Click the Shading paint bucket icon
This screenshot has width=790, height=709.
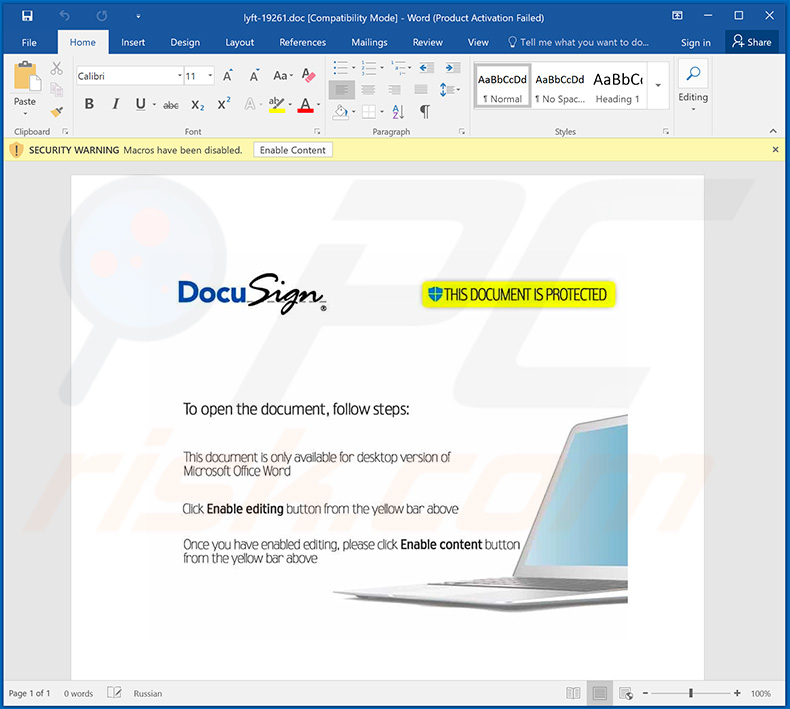(341, 112)
